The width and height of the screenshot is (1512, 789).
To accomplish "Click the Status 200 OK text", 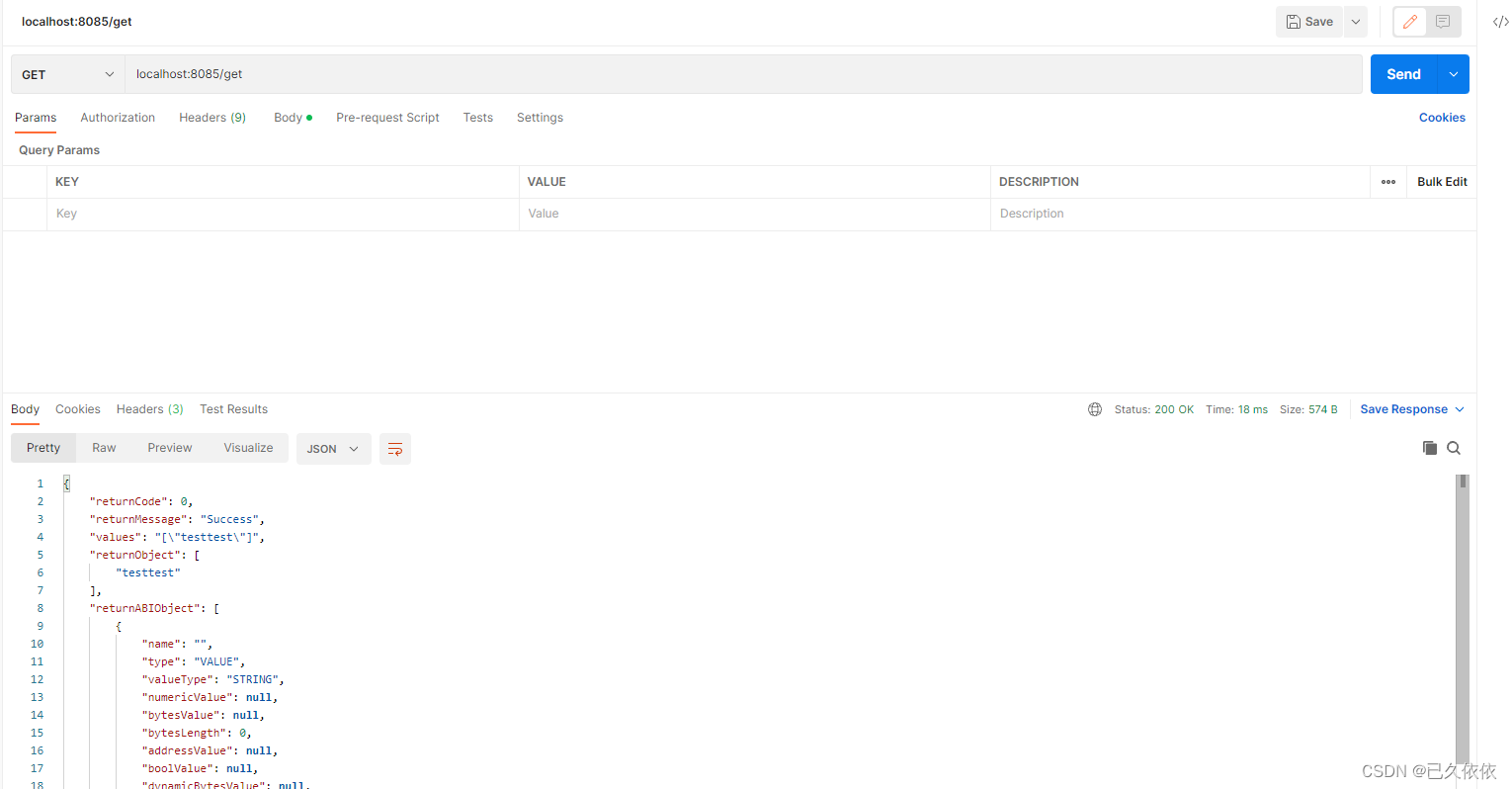I will (1154, 409).
